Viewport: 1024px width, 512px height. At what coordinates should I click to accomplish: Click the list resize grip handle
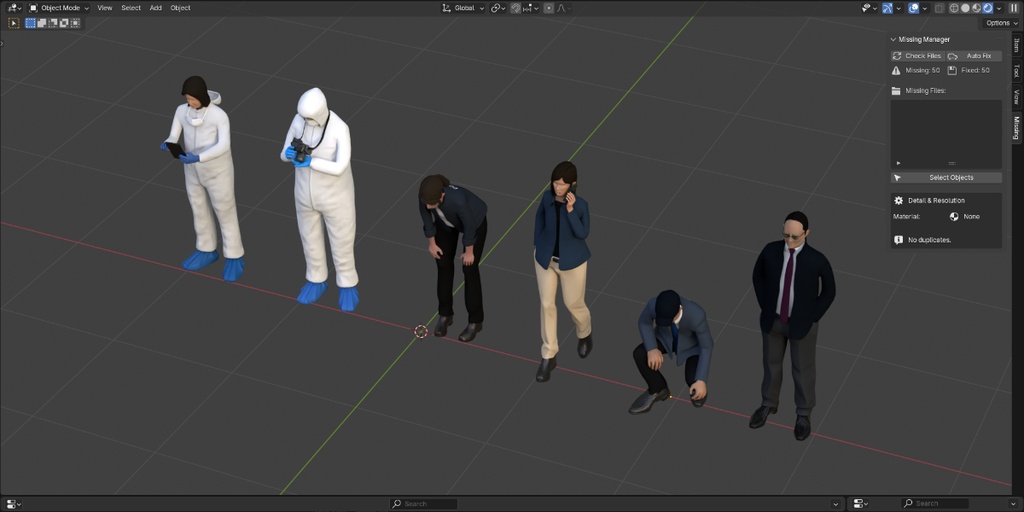[952, 163]
